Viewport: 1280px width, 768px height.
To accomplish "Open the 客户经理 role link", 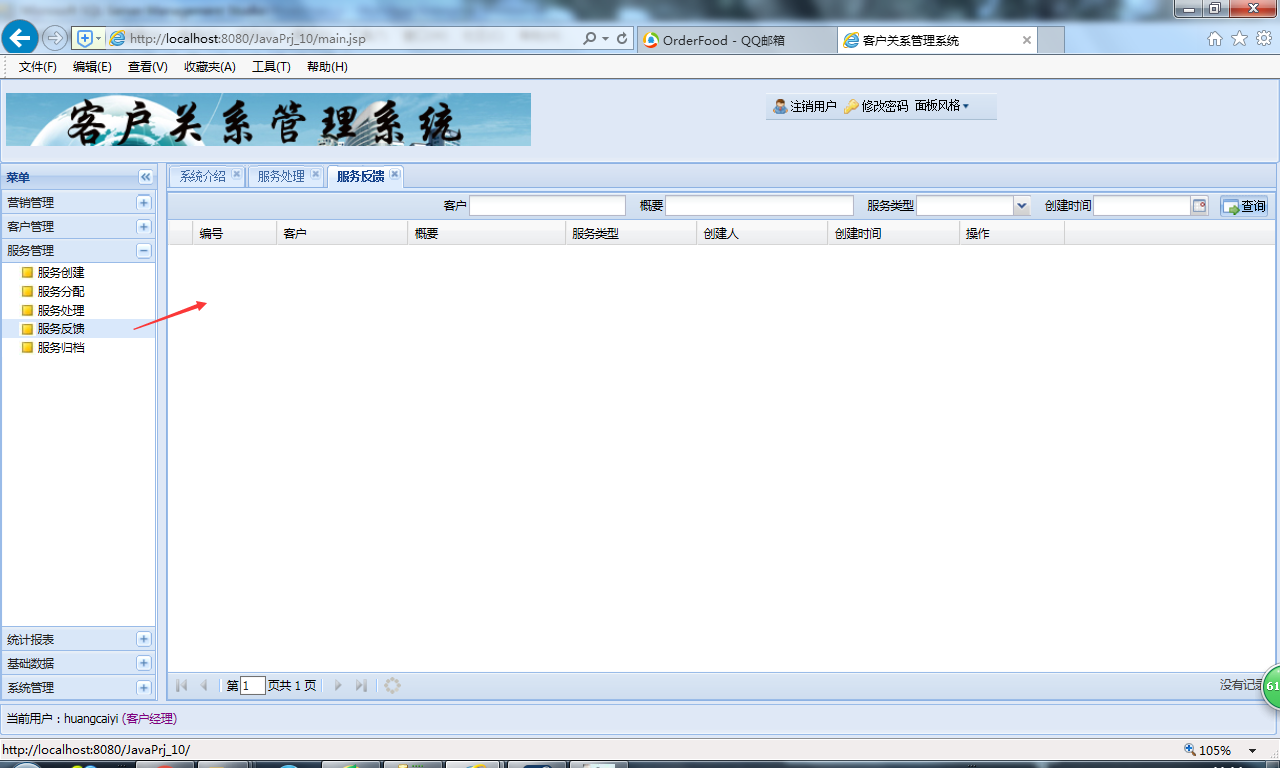I will (149, 718).
